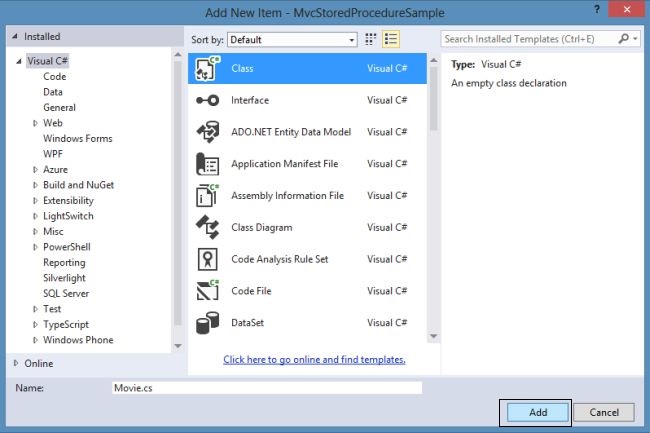Screen dimensions: 650x433
Task: Click the Cancel button
Action: pyautogui.click(x=604, y=412)
